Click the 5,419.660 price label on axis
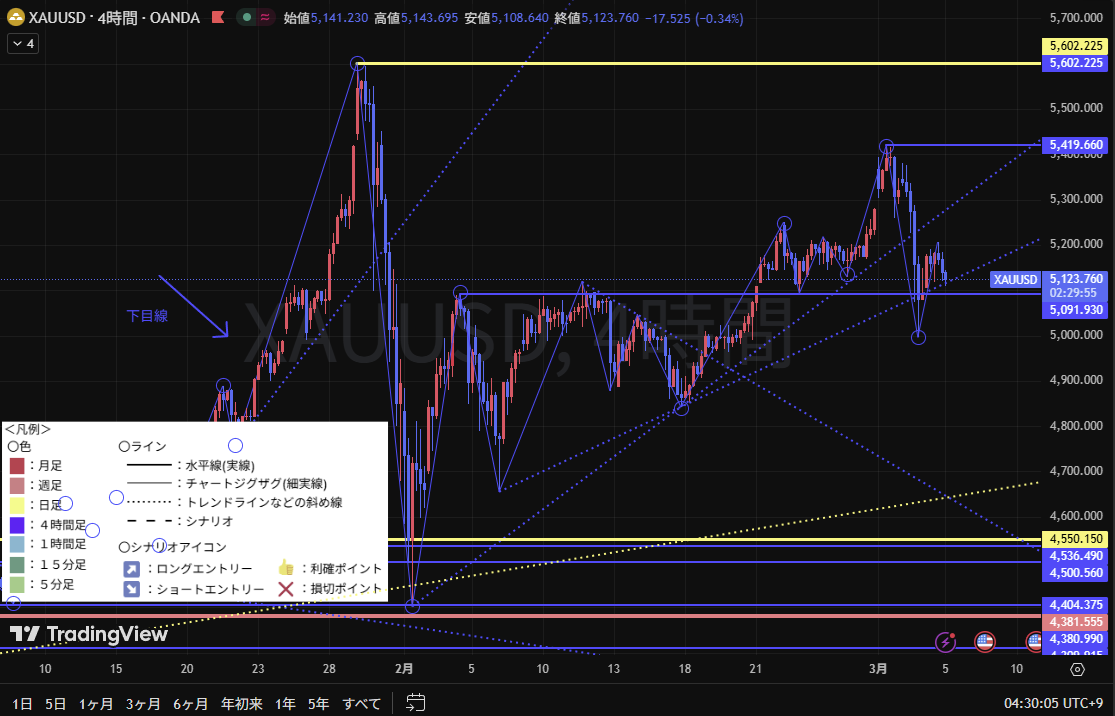Screen dimensions: 1115x716 (x=1076, y=145)
